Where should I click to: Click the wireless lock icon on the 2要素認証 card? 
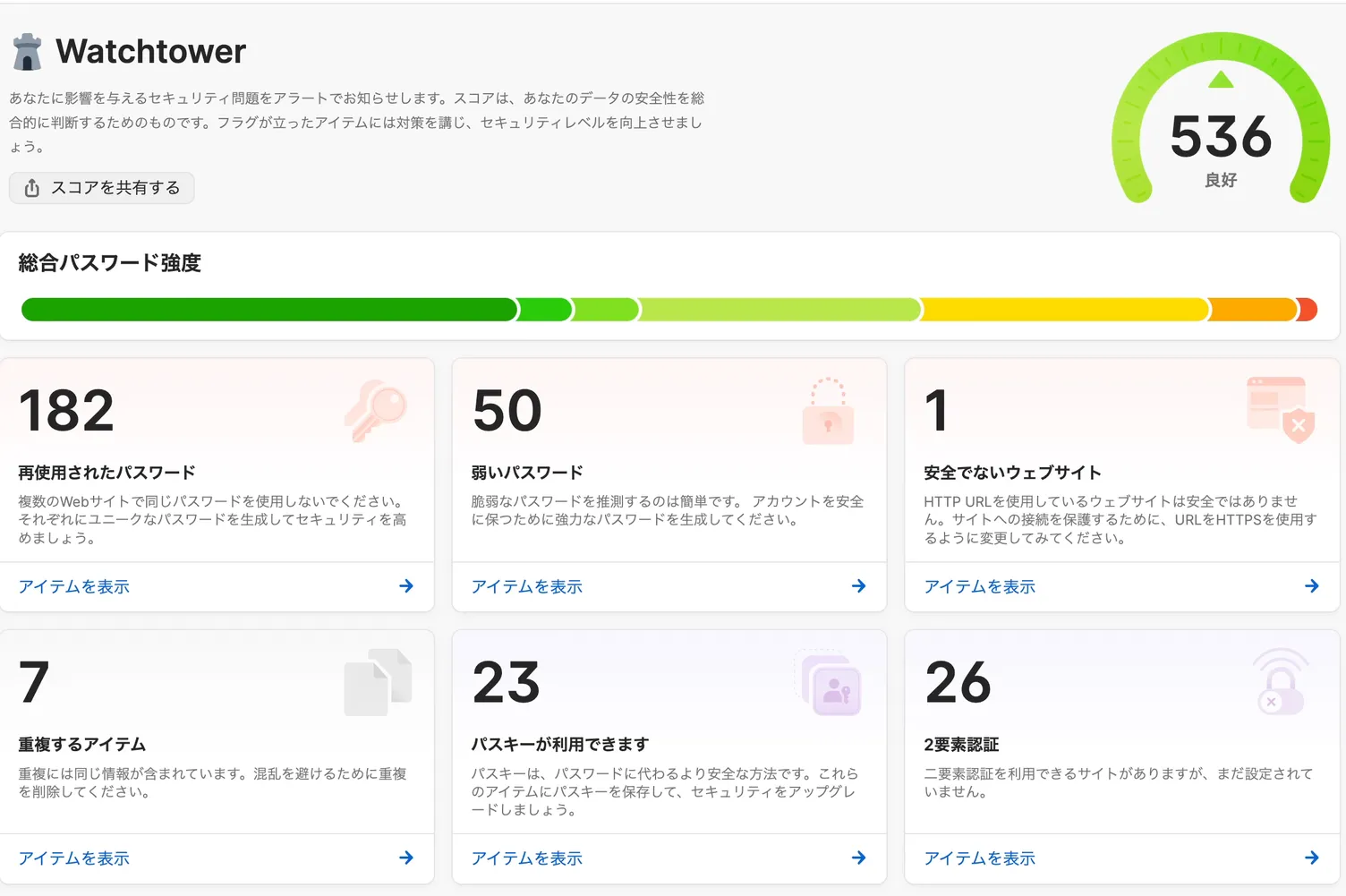point(1281,682)
